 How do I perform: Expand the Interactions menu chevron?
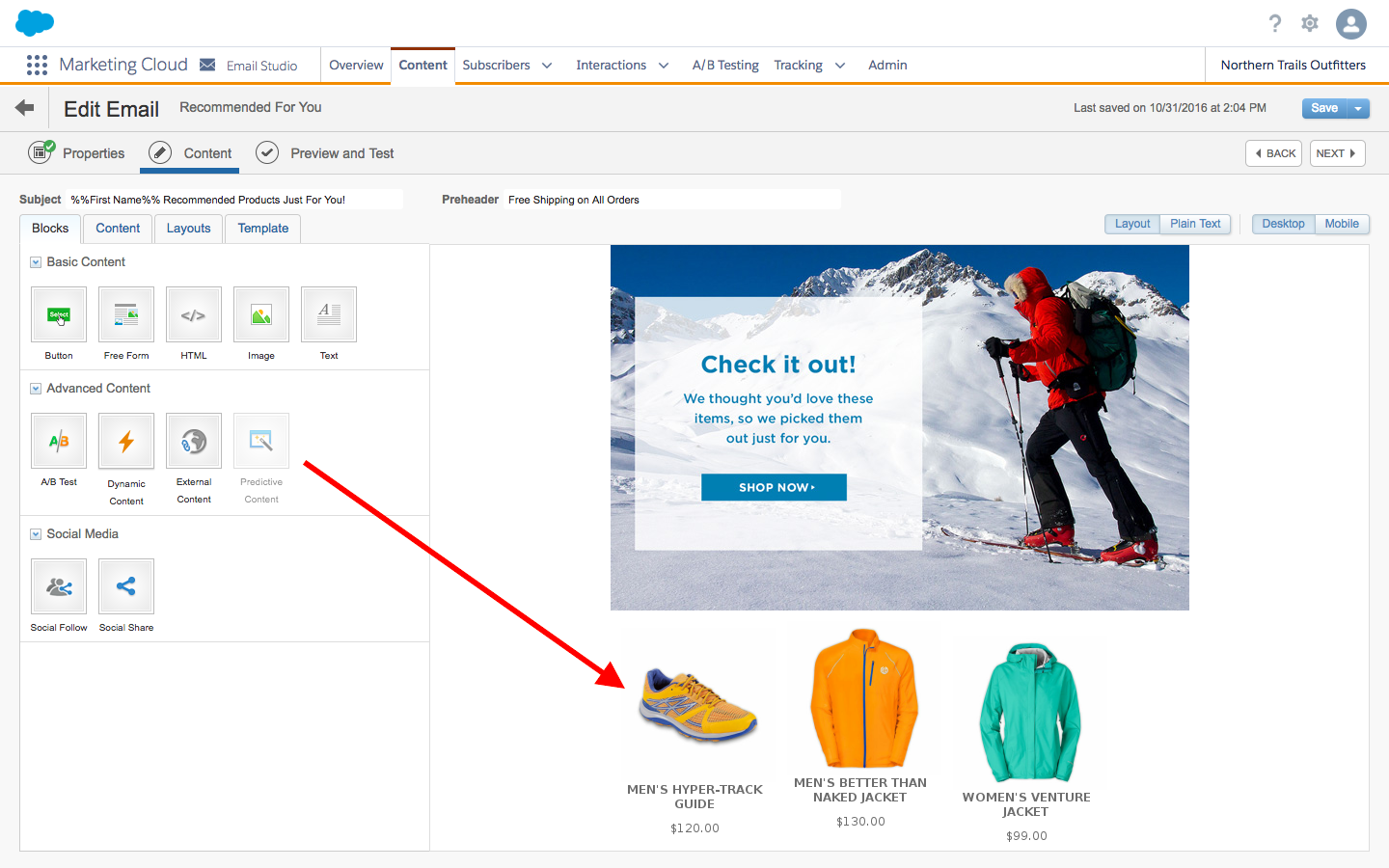point(664,66)
